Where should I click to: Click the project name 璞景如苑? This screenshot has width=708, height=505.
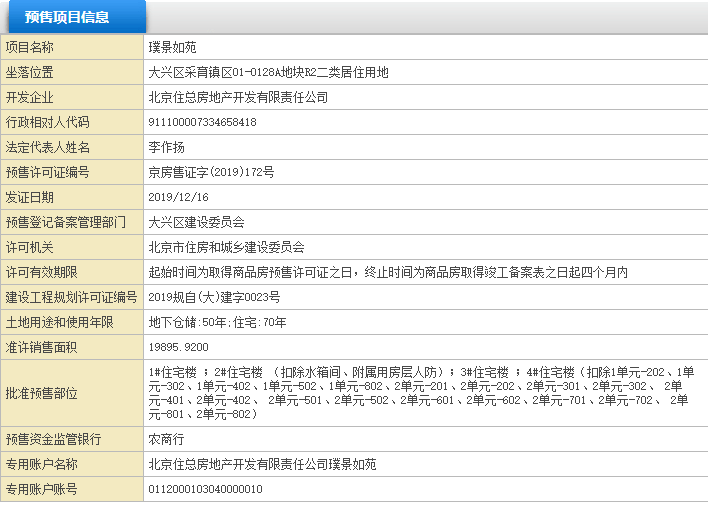172,47
